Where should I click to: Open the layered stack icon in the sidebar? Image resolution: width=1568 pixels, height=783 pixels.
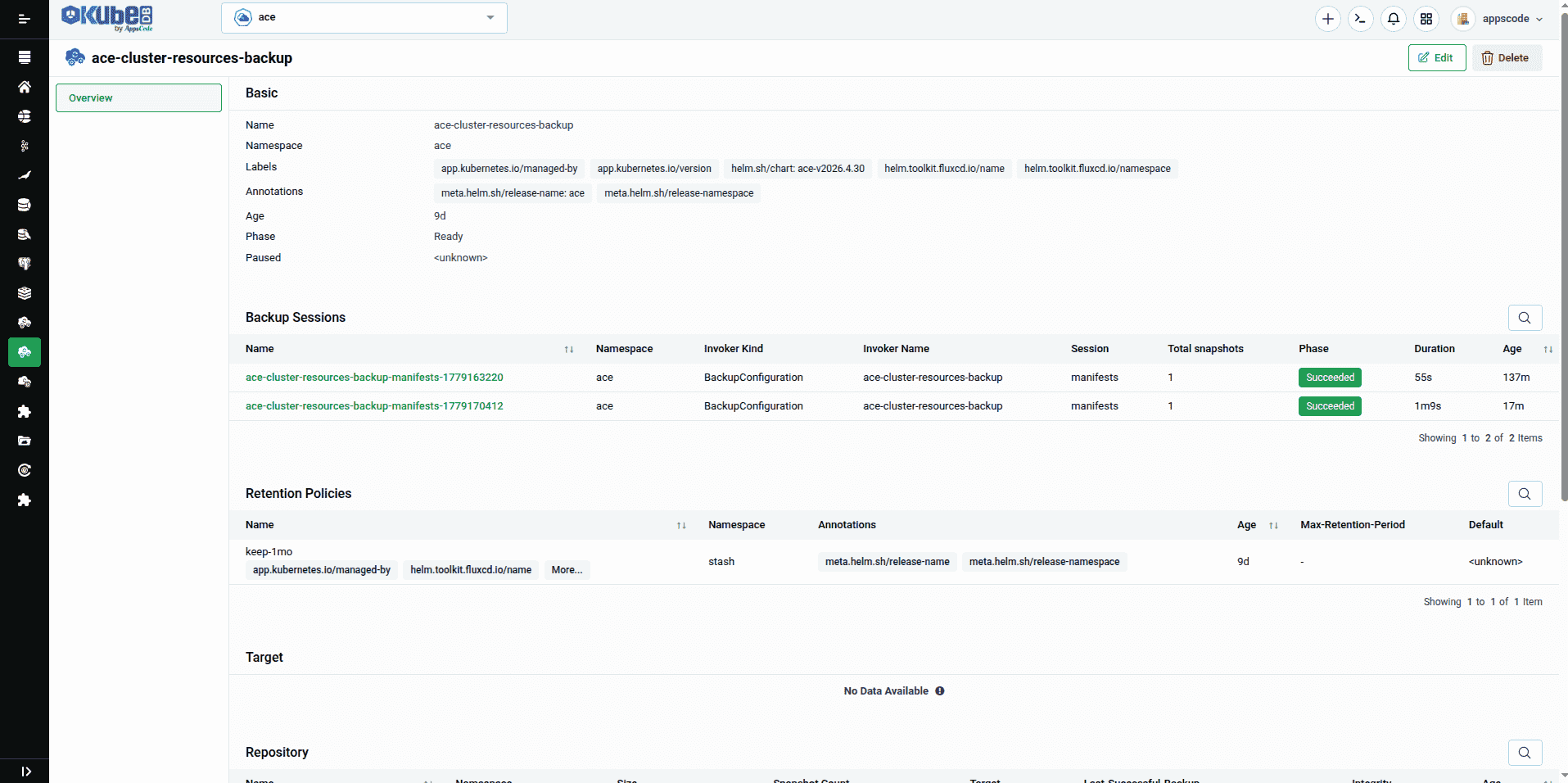(25, 293)
